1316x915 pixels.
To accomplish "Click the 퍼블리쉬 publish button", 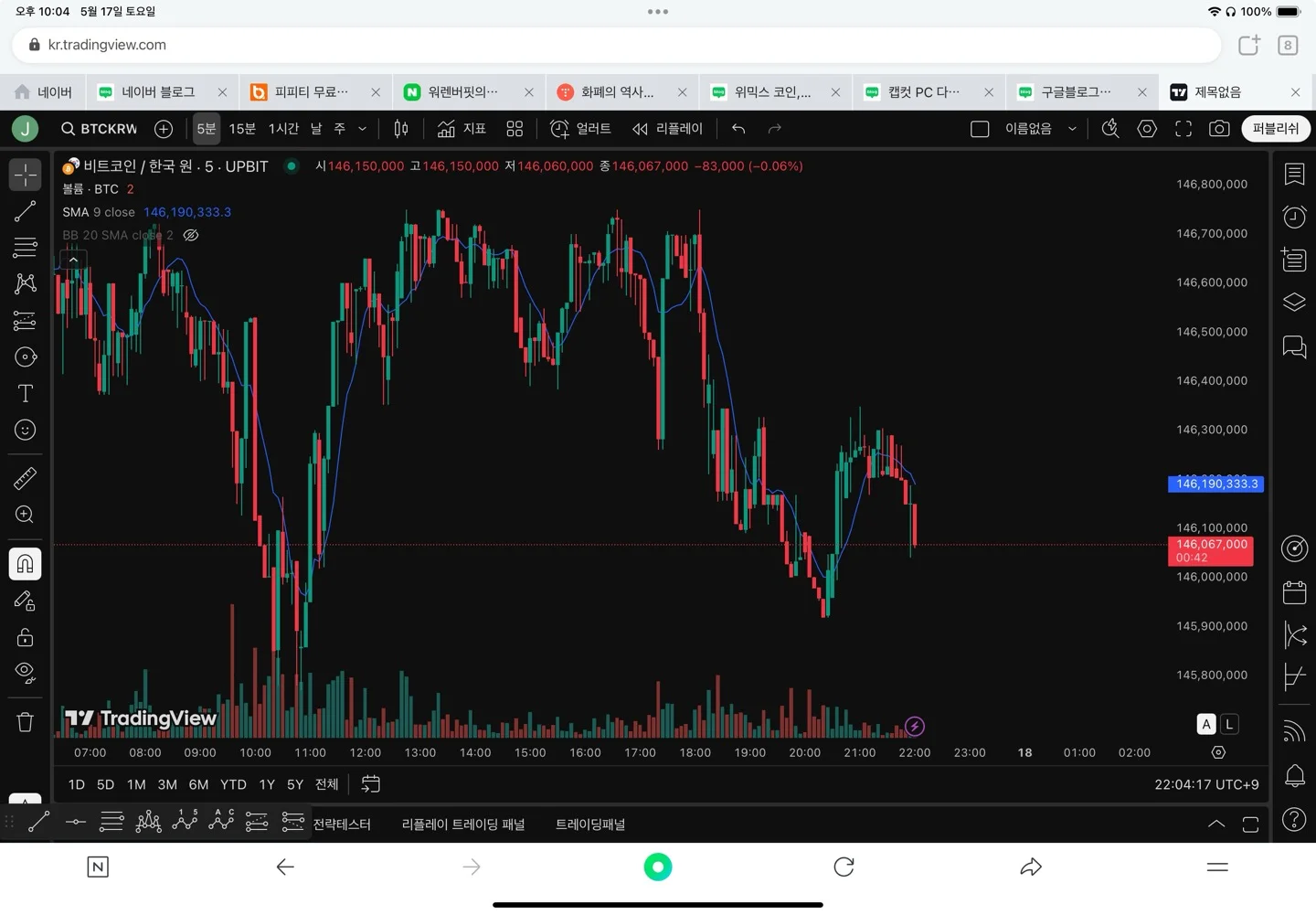I will 1275,129.
